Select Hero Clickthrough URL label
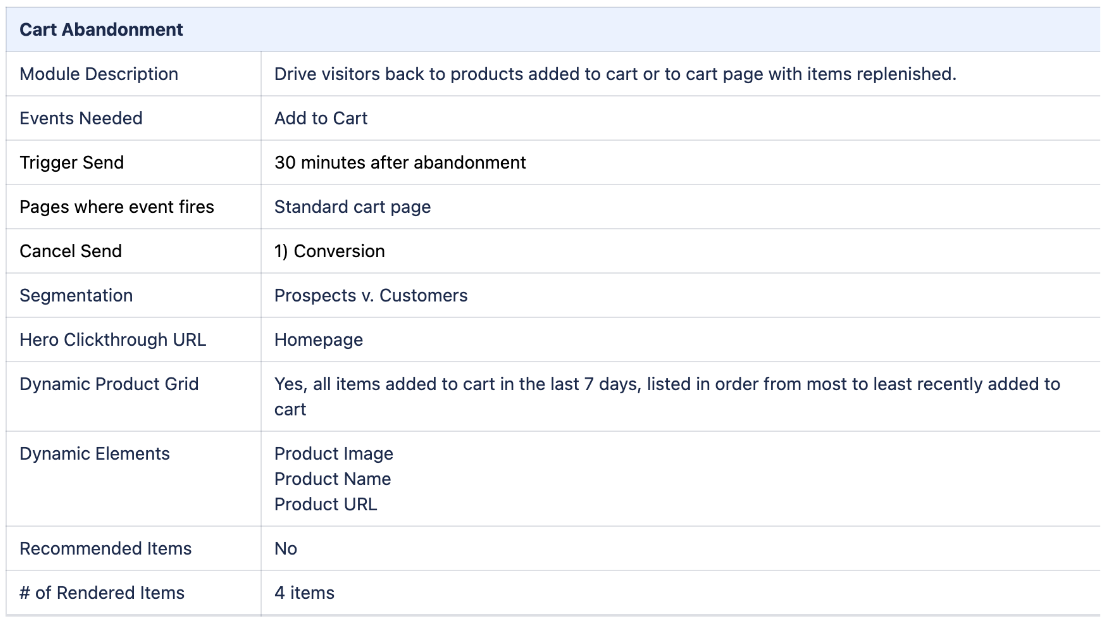The height and width of the screenshot is (626, 1106). (x=113, y=339)
